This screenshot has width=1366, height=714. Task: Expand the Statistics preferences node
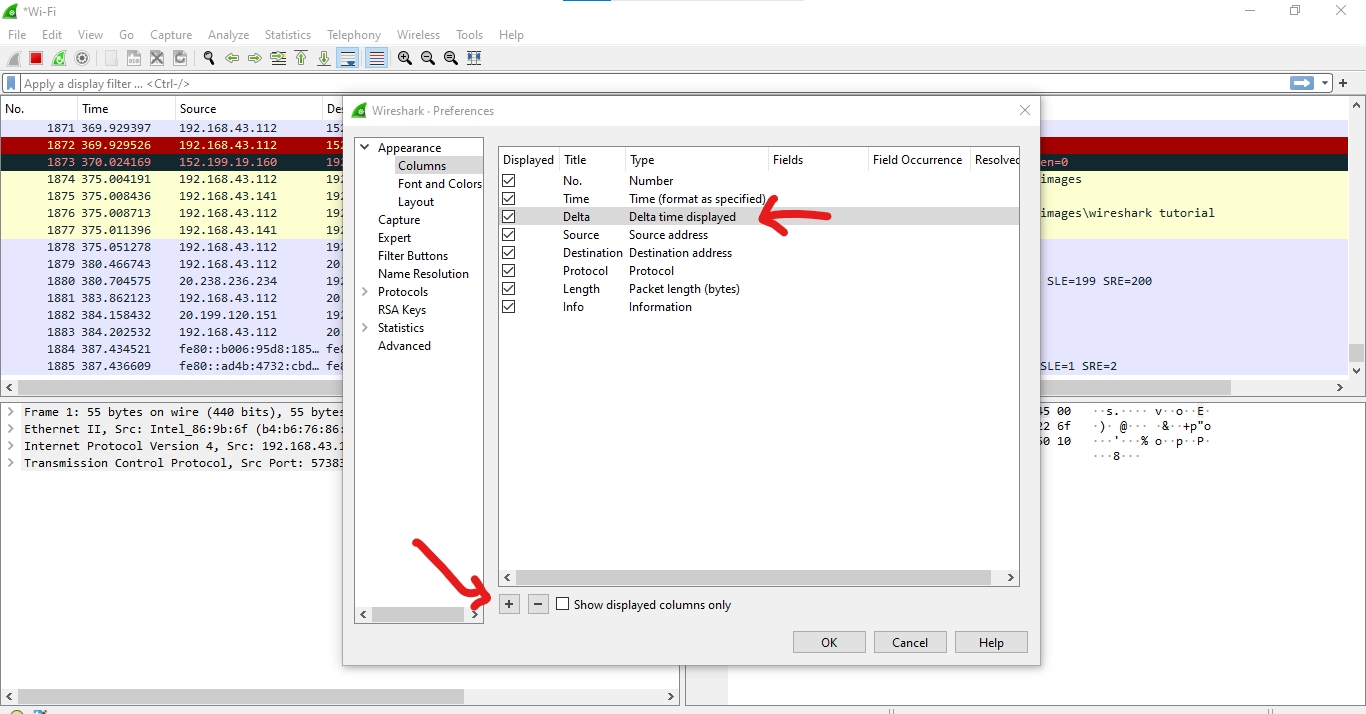point(365,328)
